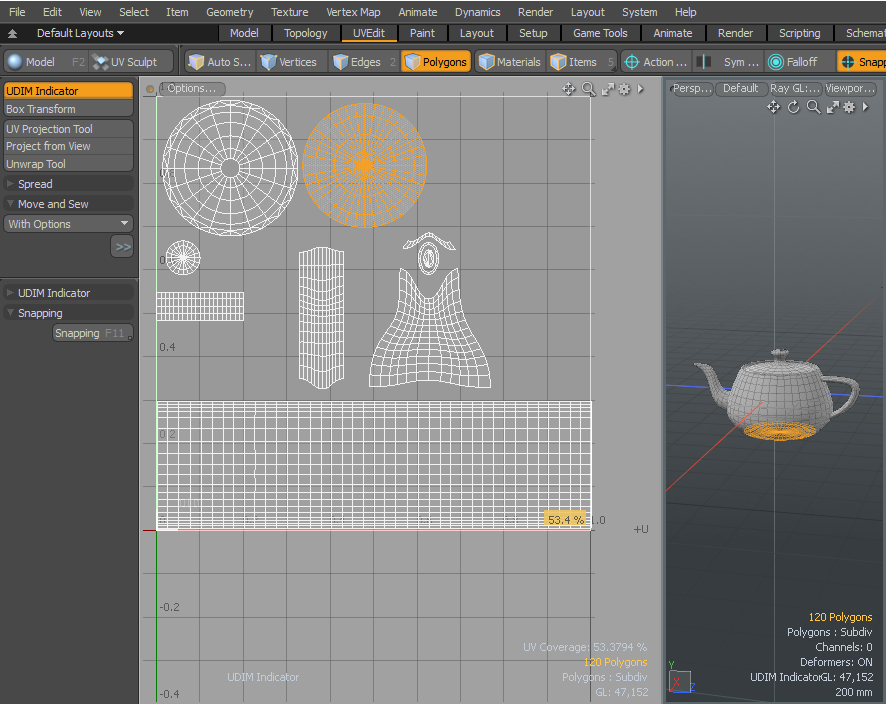The height and width of the screenshot is (704, 886).
Task: Open the With Options dropdown
Action: tap(68, 224)
